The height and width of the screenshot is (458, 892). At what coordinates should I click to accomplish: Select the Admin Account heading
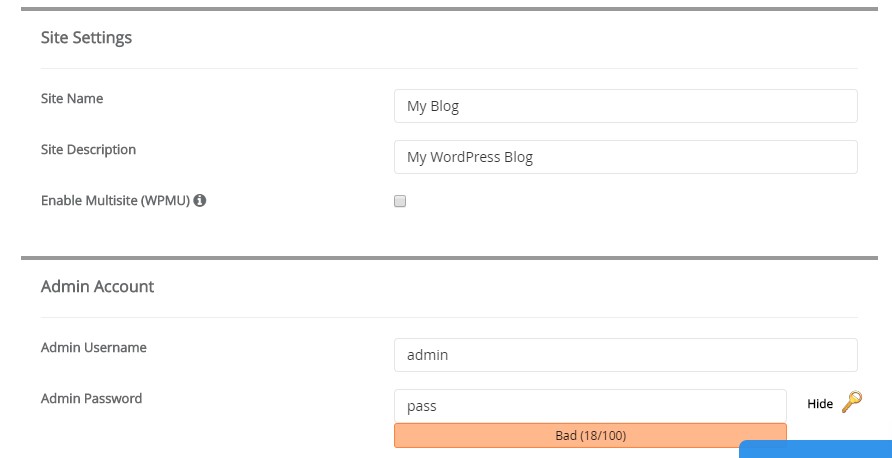coord(97,286)
